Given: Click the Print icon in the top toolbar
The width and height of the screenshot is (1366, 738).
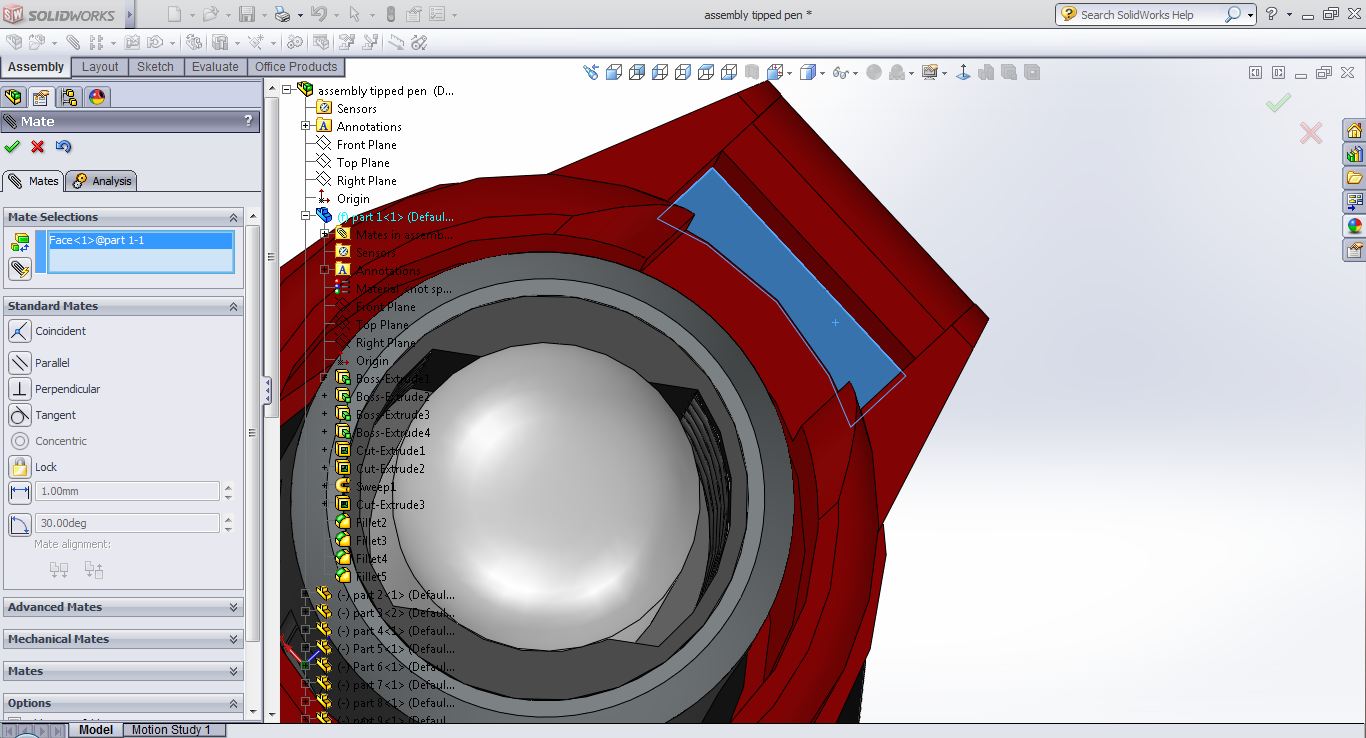Looking at the screenshot, I should (282, 15).
